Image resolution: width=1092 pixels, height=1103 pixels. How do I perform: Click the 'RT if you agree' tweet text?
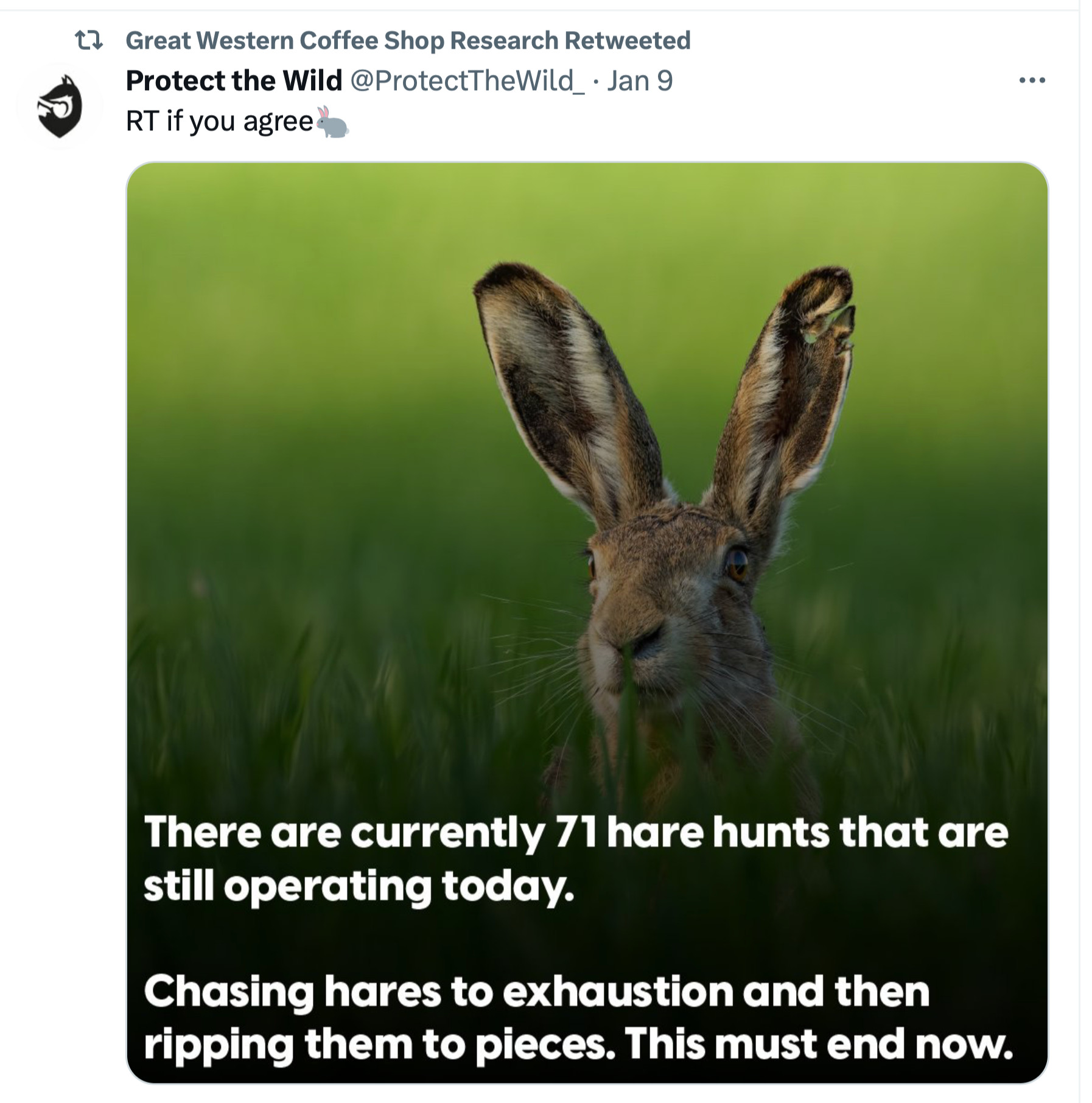click(x=219, y=121)
